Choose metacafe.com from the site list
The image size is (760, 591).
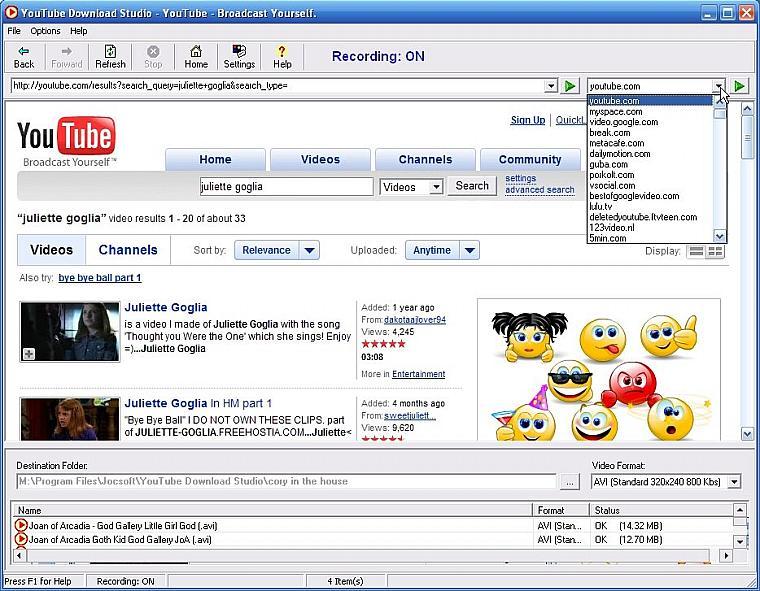[616, 143]
